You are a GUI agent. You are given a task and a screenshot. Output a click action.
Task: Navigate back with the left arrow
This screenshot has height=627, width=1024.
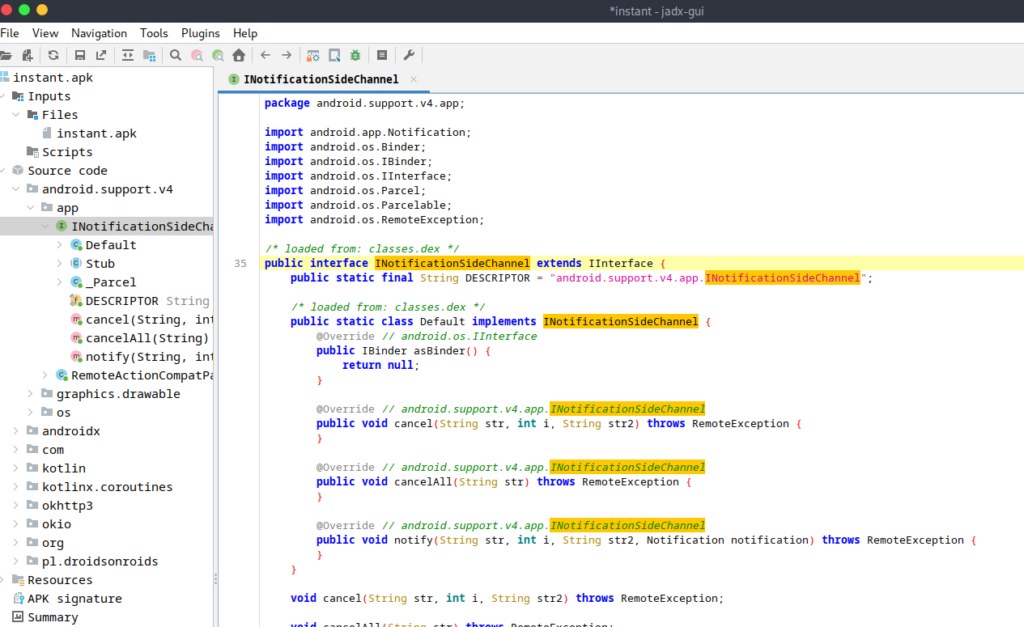coord(265,55)
